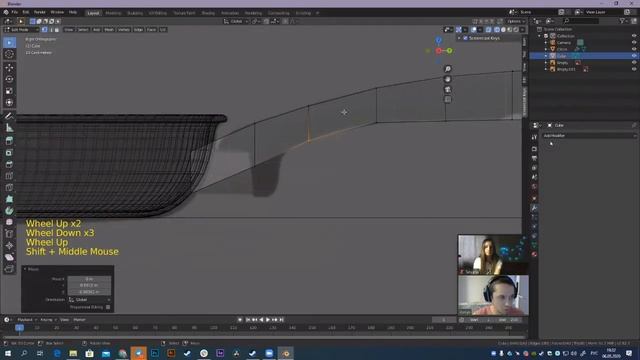Open the Edit Mode dropdown
The height and width of the screenshot is (360, 640).
click(21, 30)
